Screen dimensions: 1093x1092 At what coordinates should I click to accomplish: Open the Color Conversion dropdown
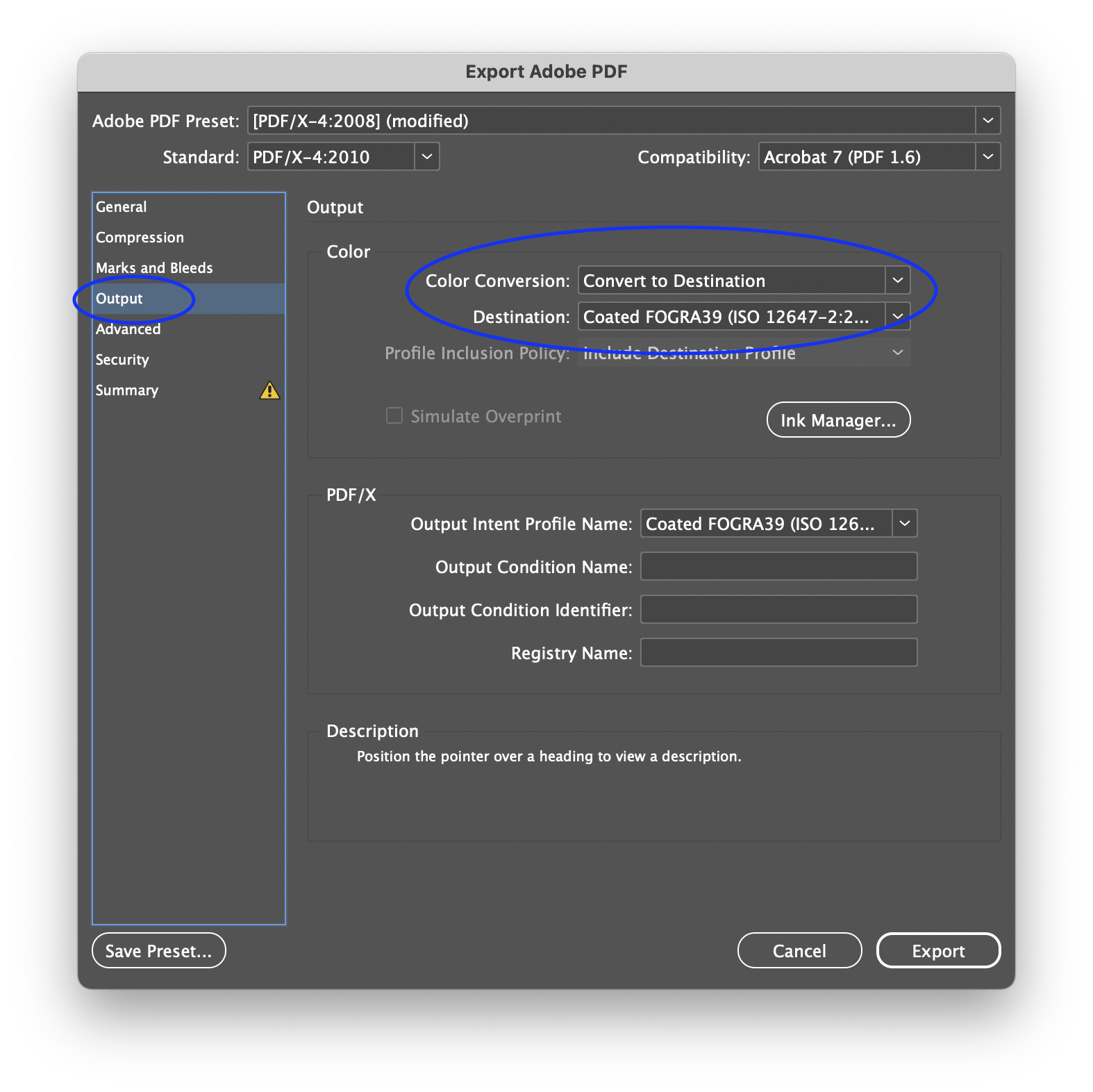click(896, 281)
